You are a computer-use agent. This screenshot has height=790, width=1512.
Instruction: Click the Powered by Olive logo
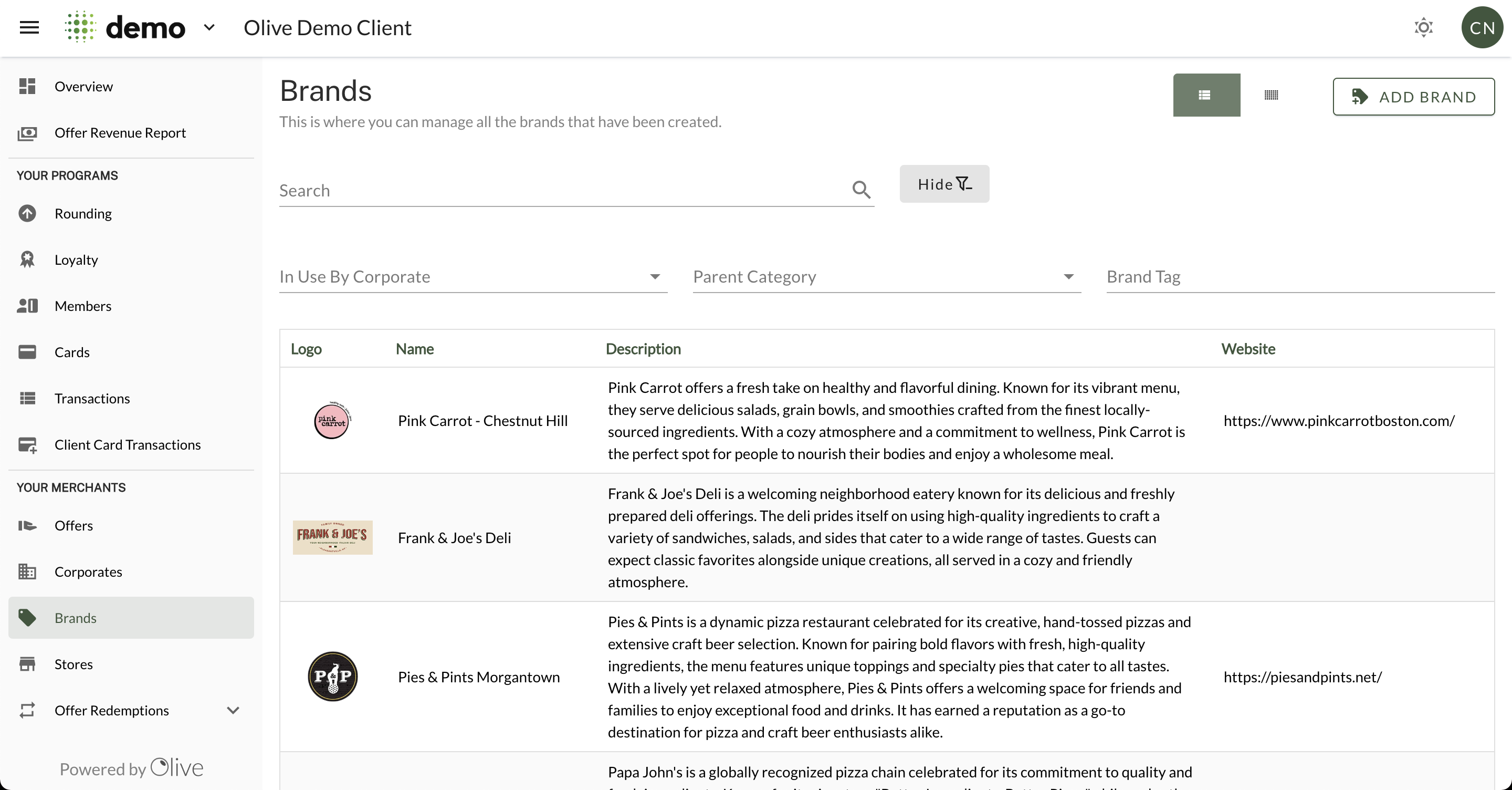[177, 767]
